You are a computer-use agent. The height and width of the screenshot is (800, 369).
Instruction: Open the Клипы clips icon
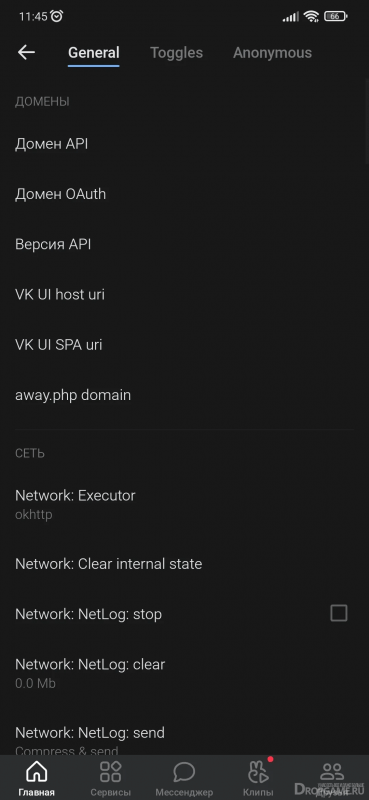coord(258,771)
